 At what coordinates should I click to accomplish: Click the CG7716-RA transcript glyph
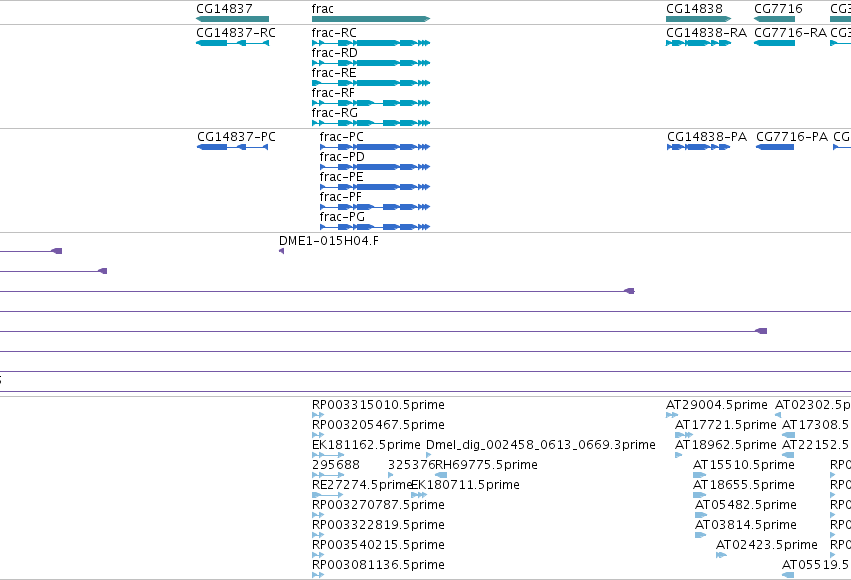774,43
